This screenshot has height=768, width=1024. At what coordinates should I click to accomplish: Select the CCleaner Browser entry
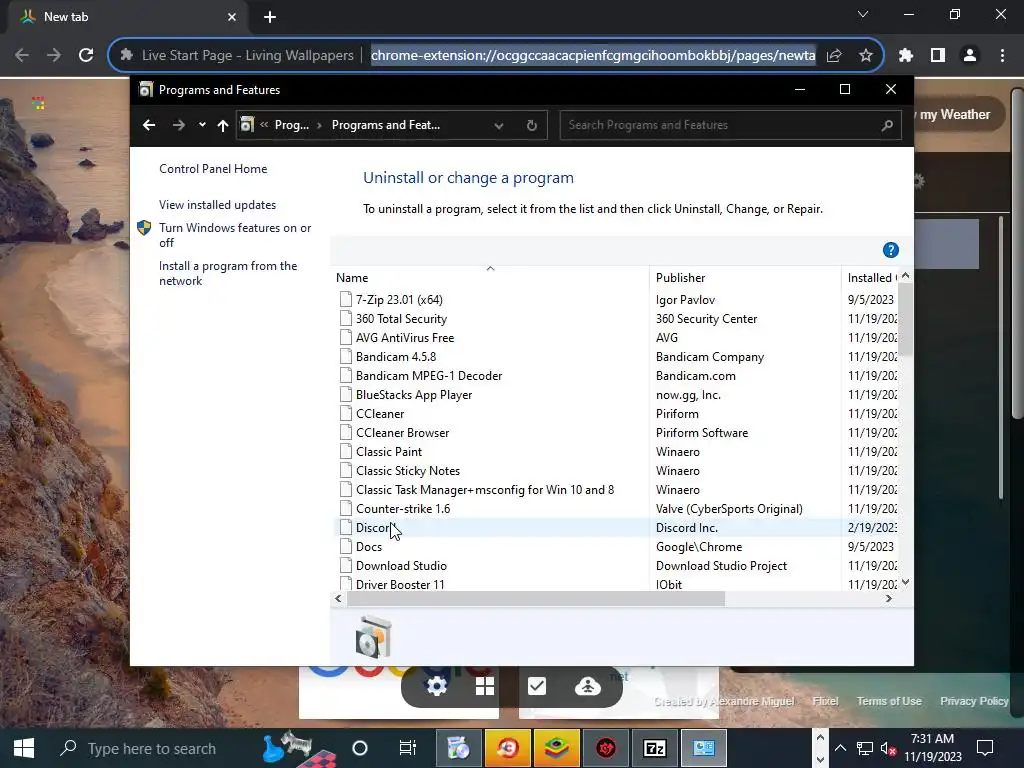point(402,432)
